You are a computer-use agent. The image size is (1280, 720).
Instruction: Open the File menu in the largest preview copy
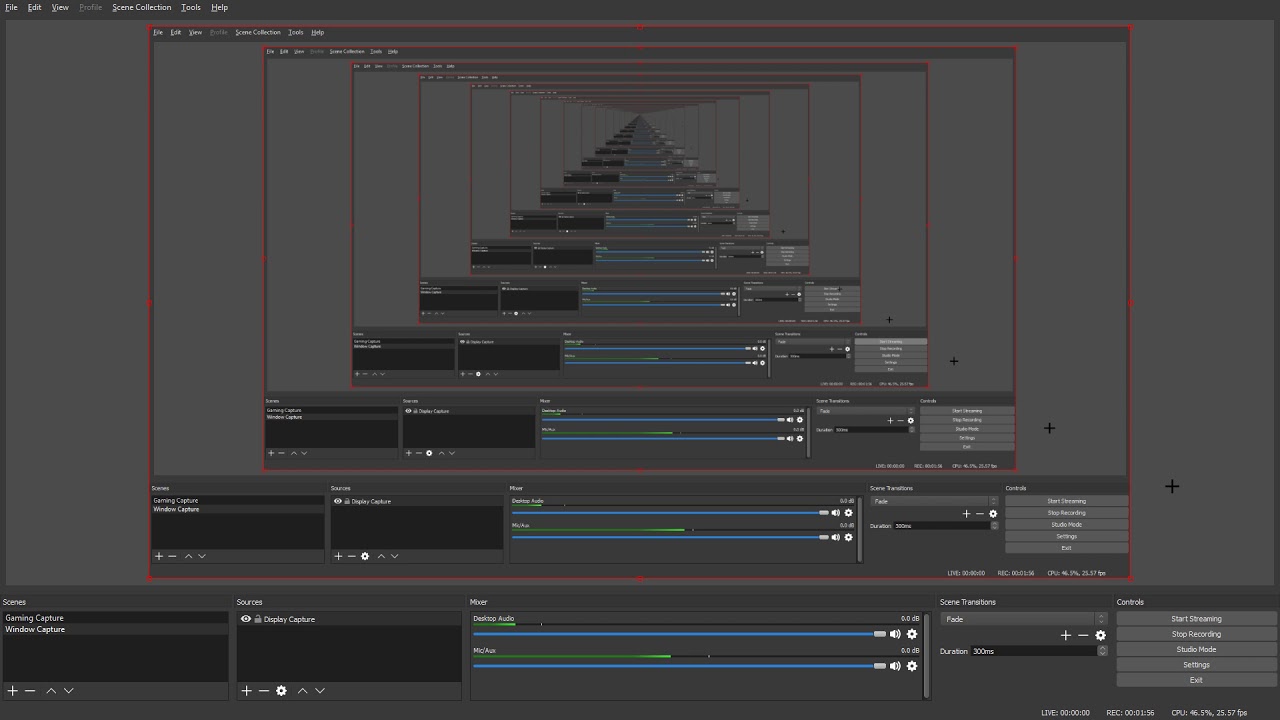point(158,32)
